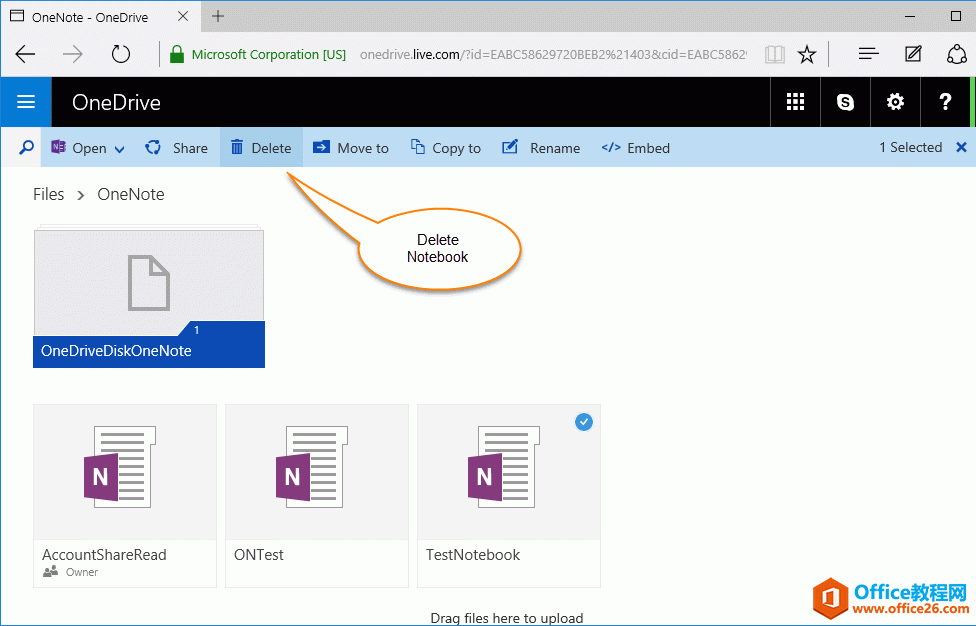Open OneDrive settings gear
Viewport: 976px width, 626px height.
(894, 101)
